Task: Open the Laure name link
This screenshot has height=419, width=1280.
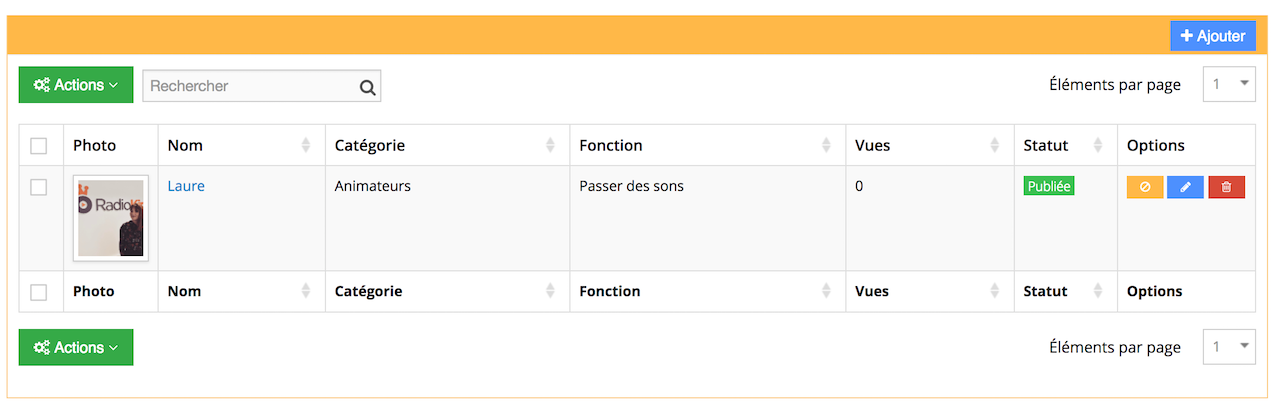Action: tap(186, 186)
